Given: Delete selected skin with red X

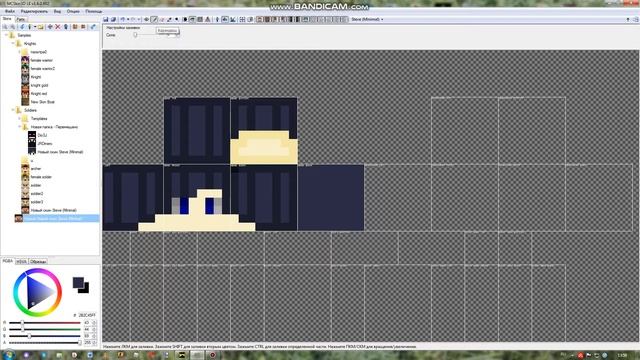Looking at the screenshot, I should tap(58, 27).
